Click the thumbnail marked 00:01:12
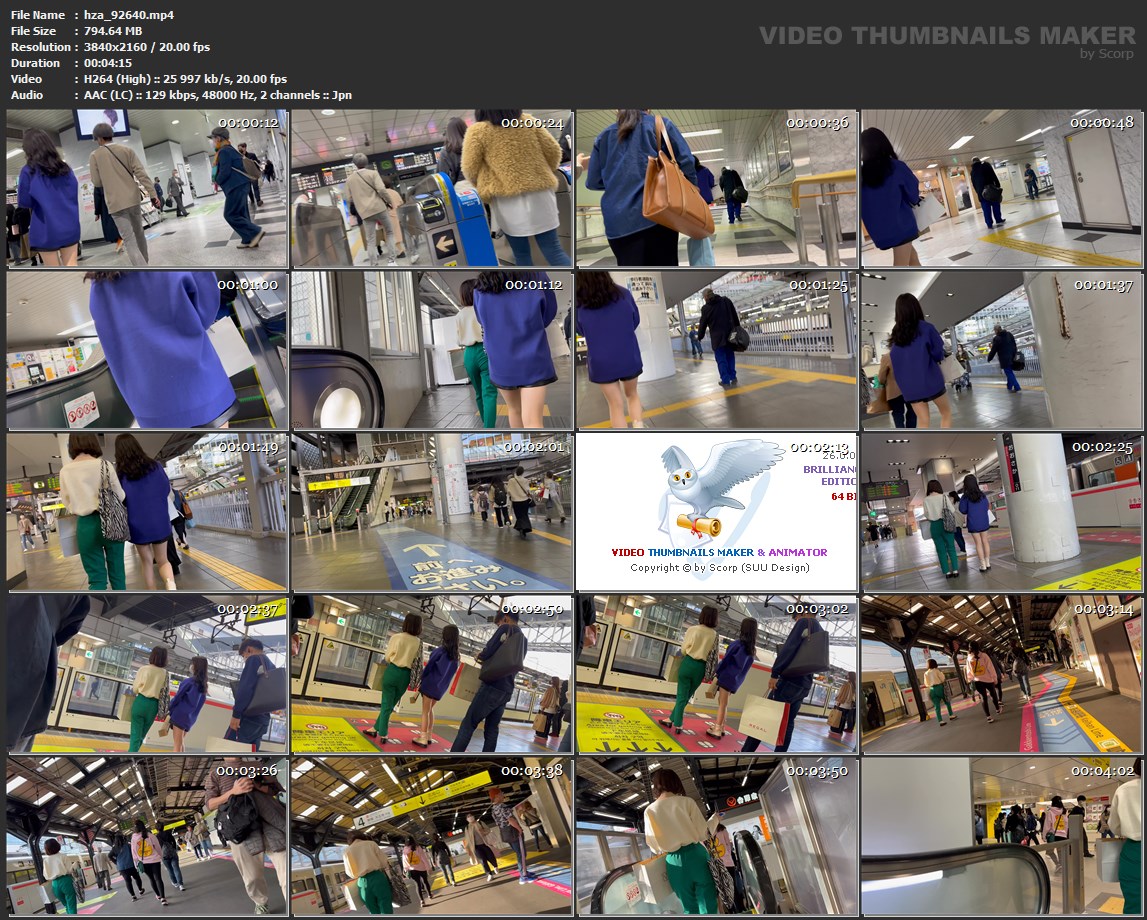This screenshot has height=920, width=1147. (431, 350)
